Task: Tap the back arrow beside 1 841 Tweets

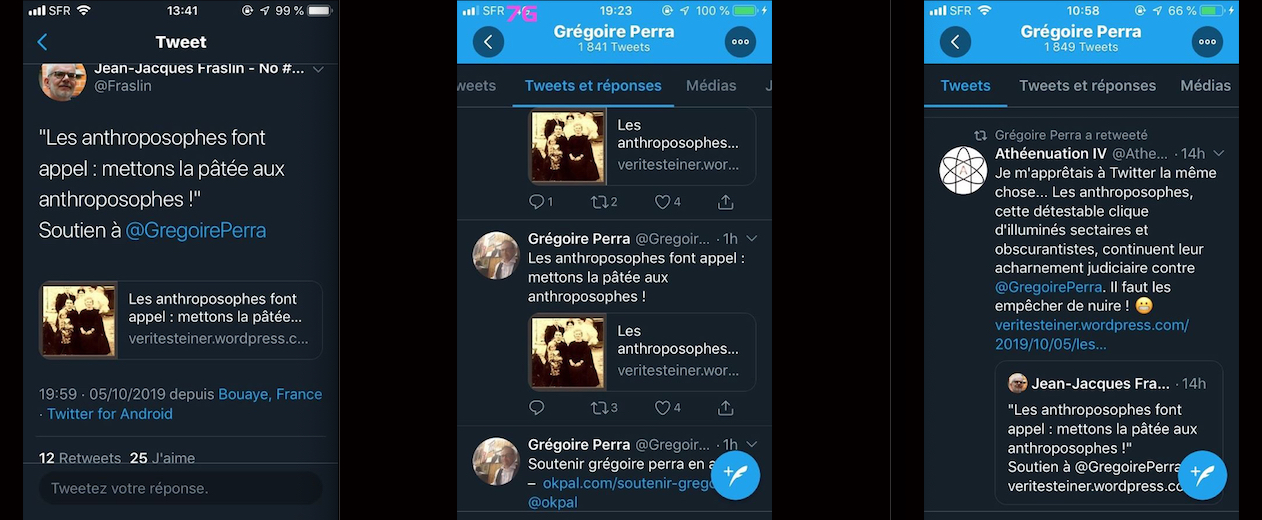Action: coord(488,41)
